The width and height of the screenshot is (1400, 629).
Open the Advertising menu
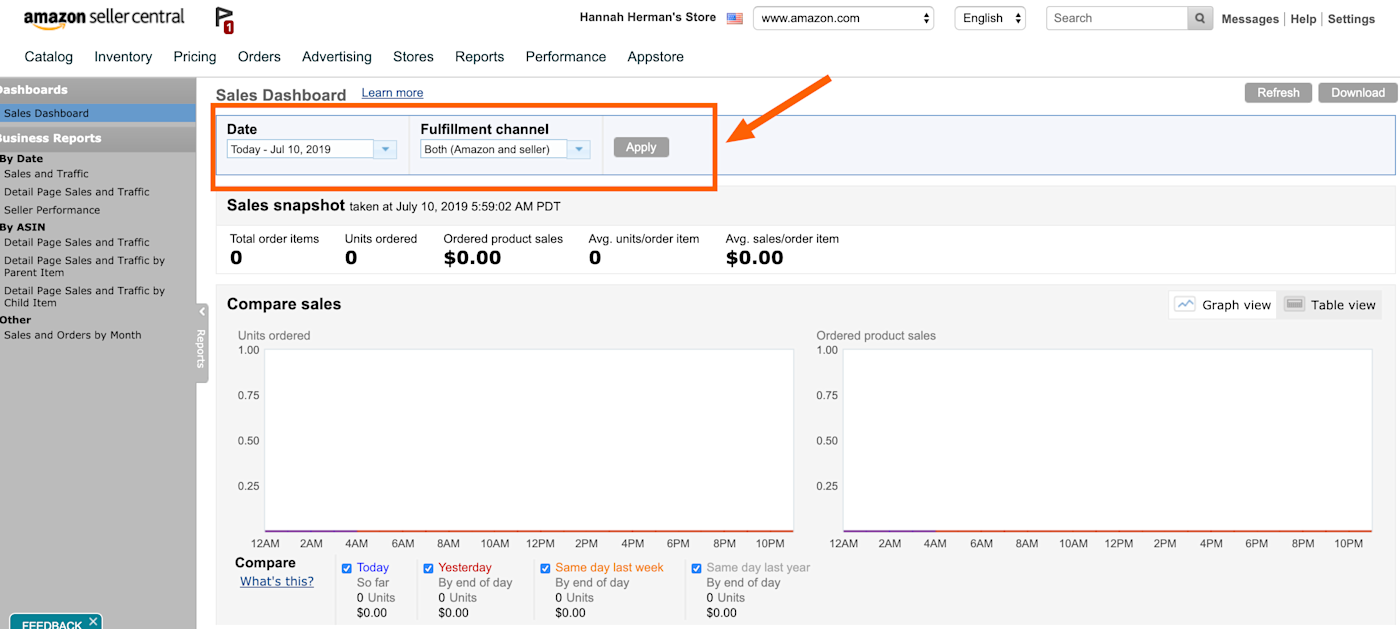click(x=337, y=57)
